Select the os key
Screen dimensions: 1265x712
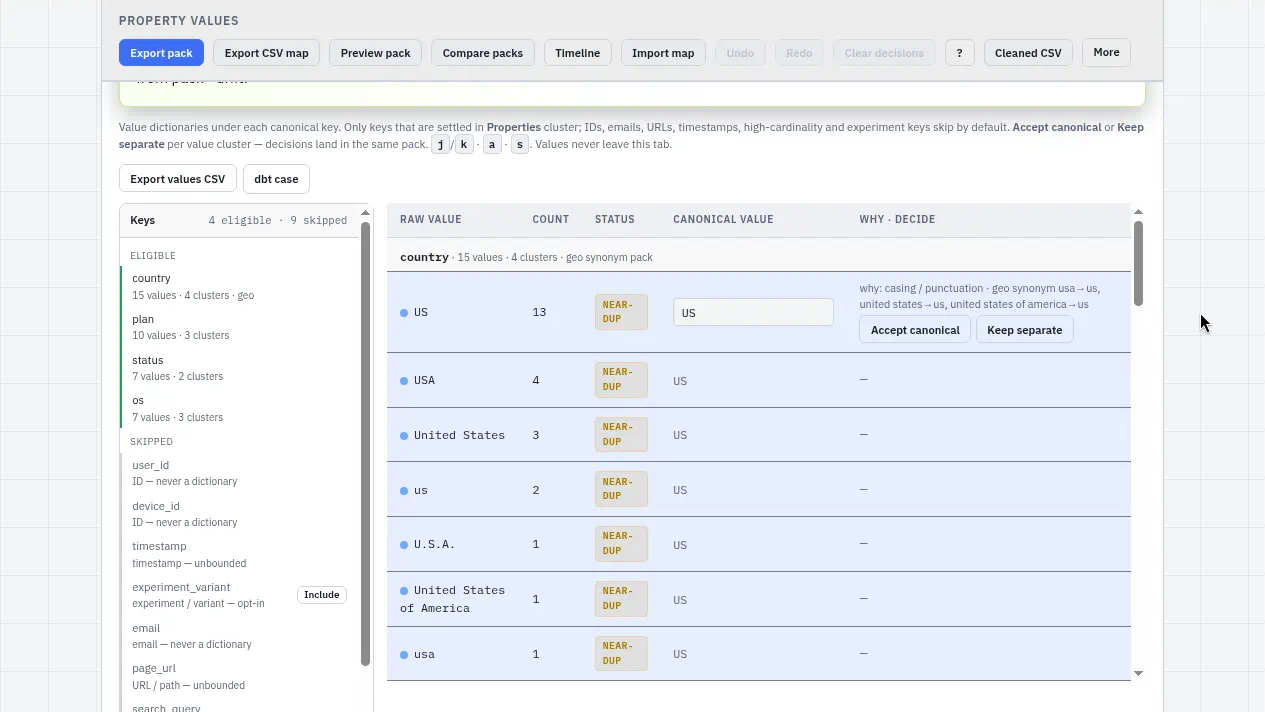(x=240, y=409)
